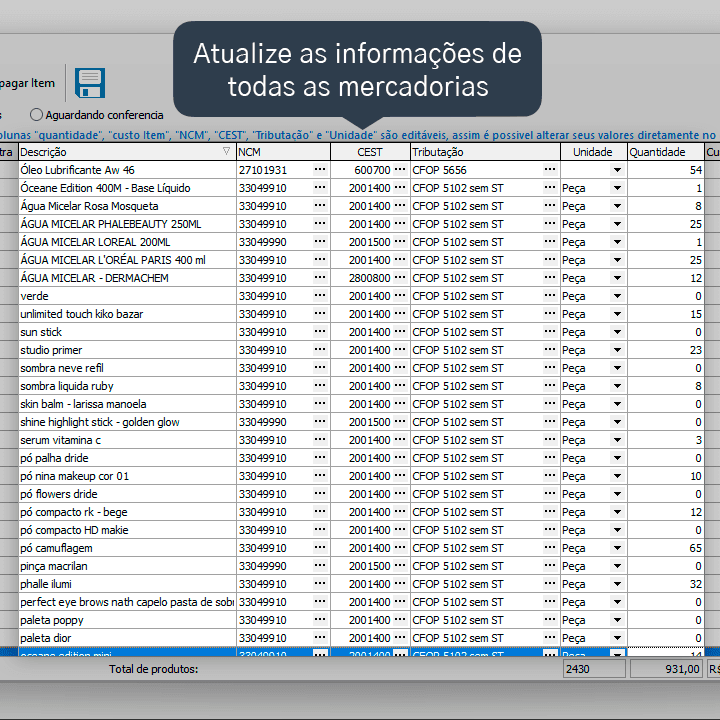The image size is (720, 720).
Task: Open CEST lookup for Óceane Edition 400M
Action: click(400, 188)
